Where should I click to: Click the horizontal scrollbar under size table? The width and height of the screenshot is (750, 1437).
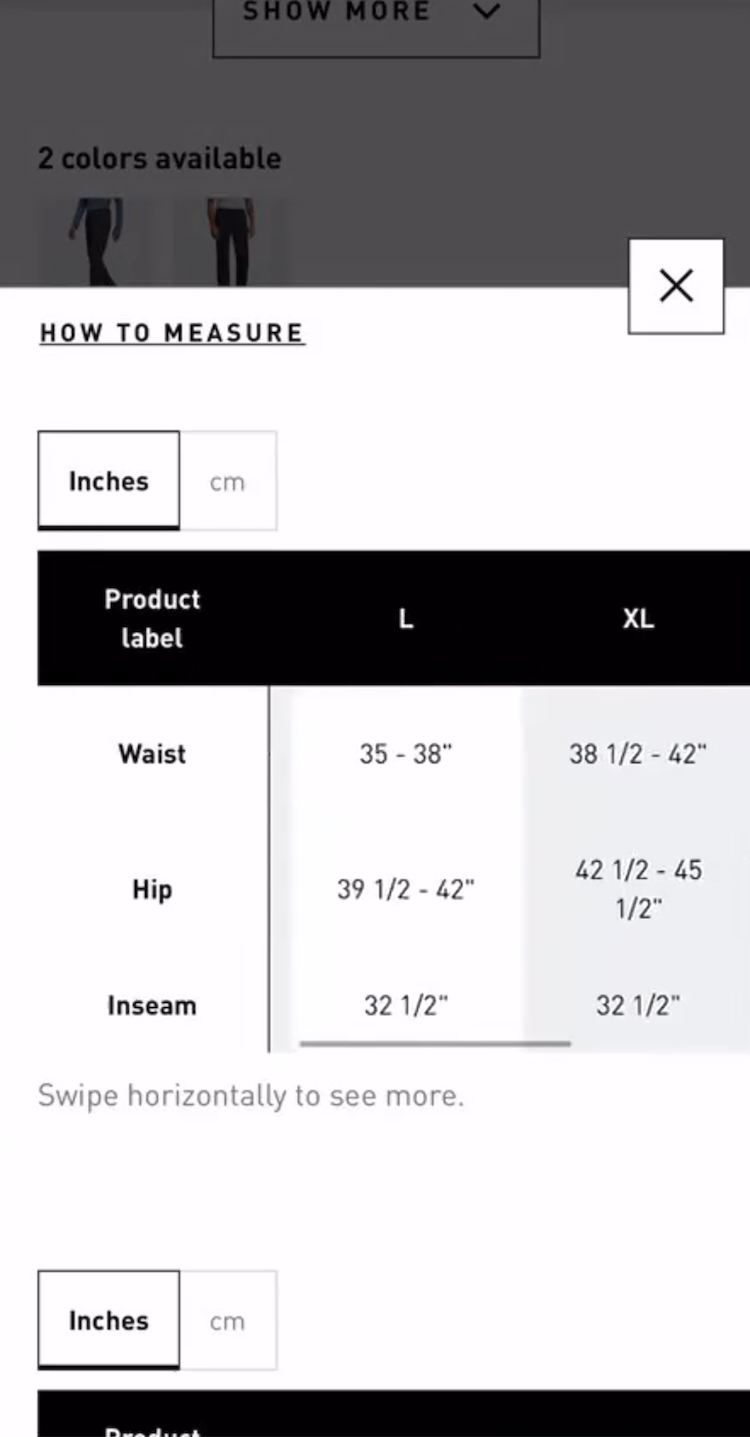point(435,1043)
